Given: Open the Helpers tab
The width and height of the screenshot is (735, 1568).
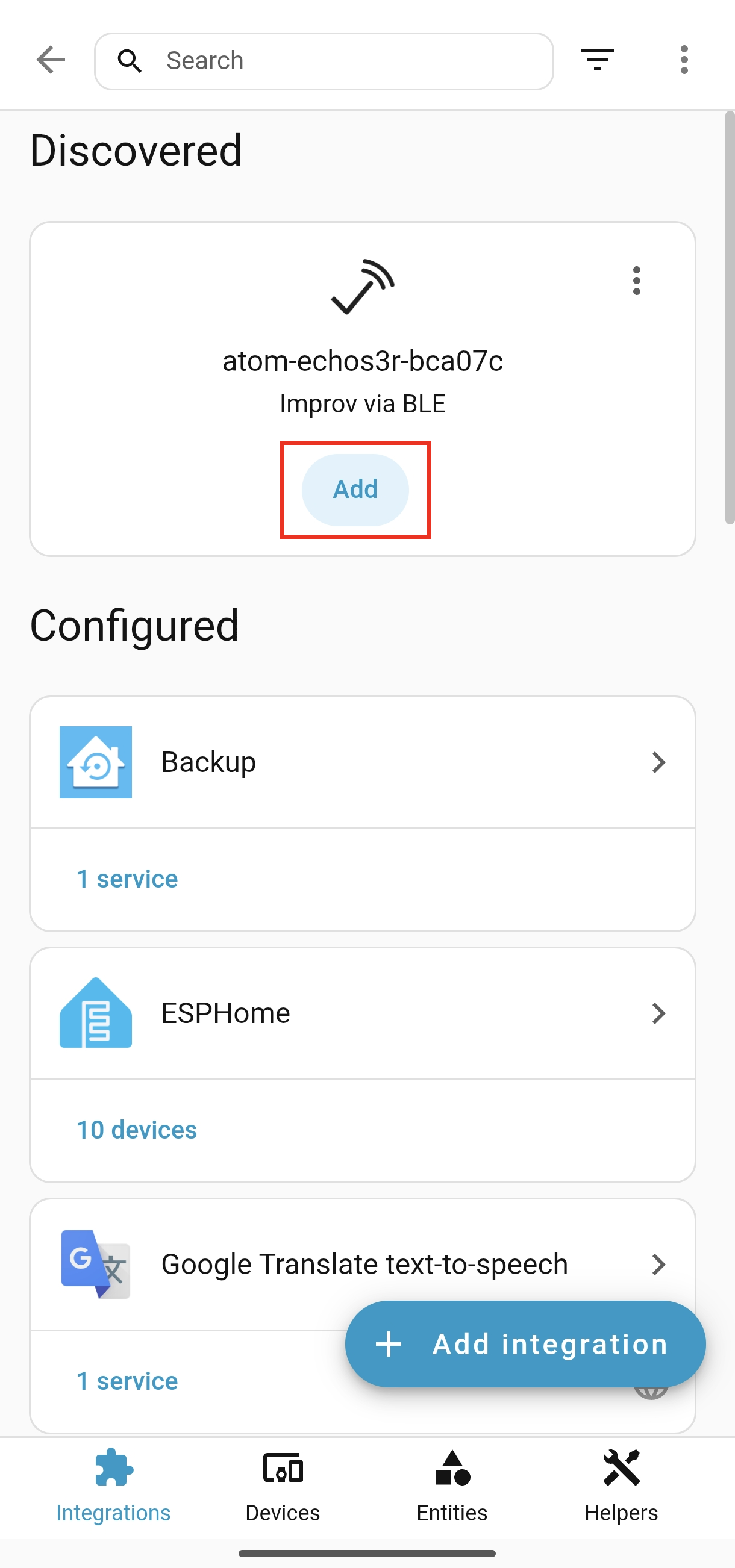Looking at the screenshot, I should 621,1486.
